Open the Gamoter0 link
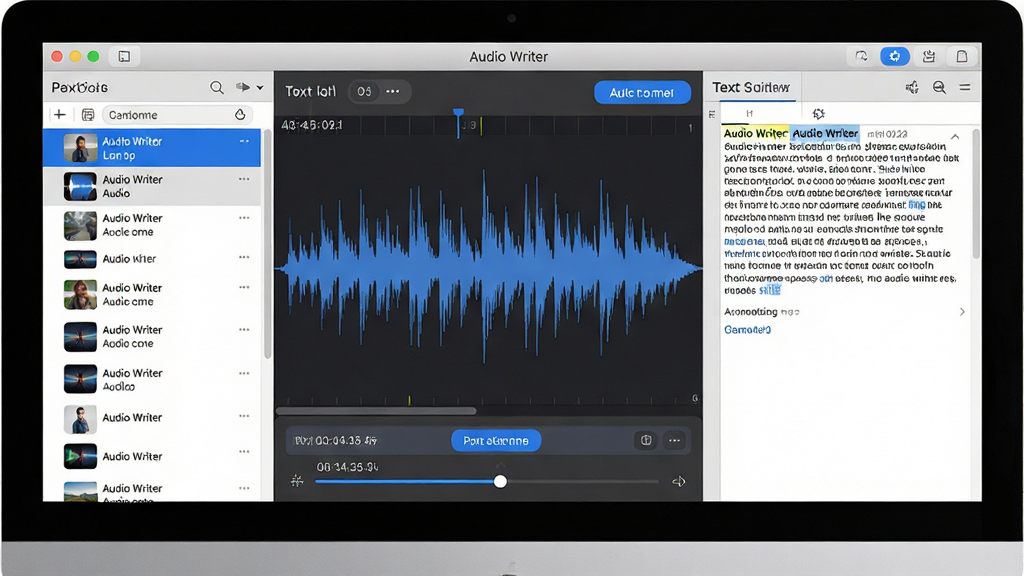Viewport: 1024px width, 576px height. 747,330
